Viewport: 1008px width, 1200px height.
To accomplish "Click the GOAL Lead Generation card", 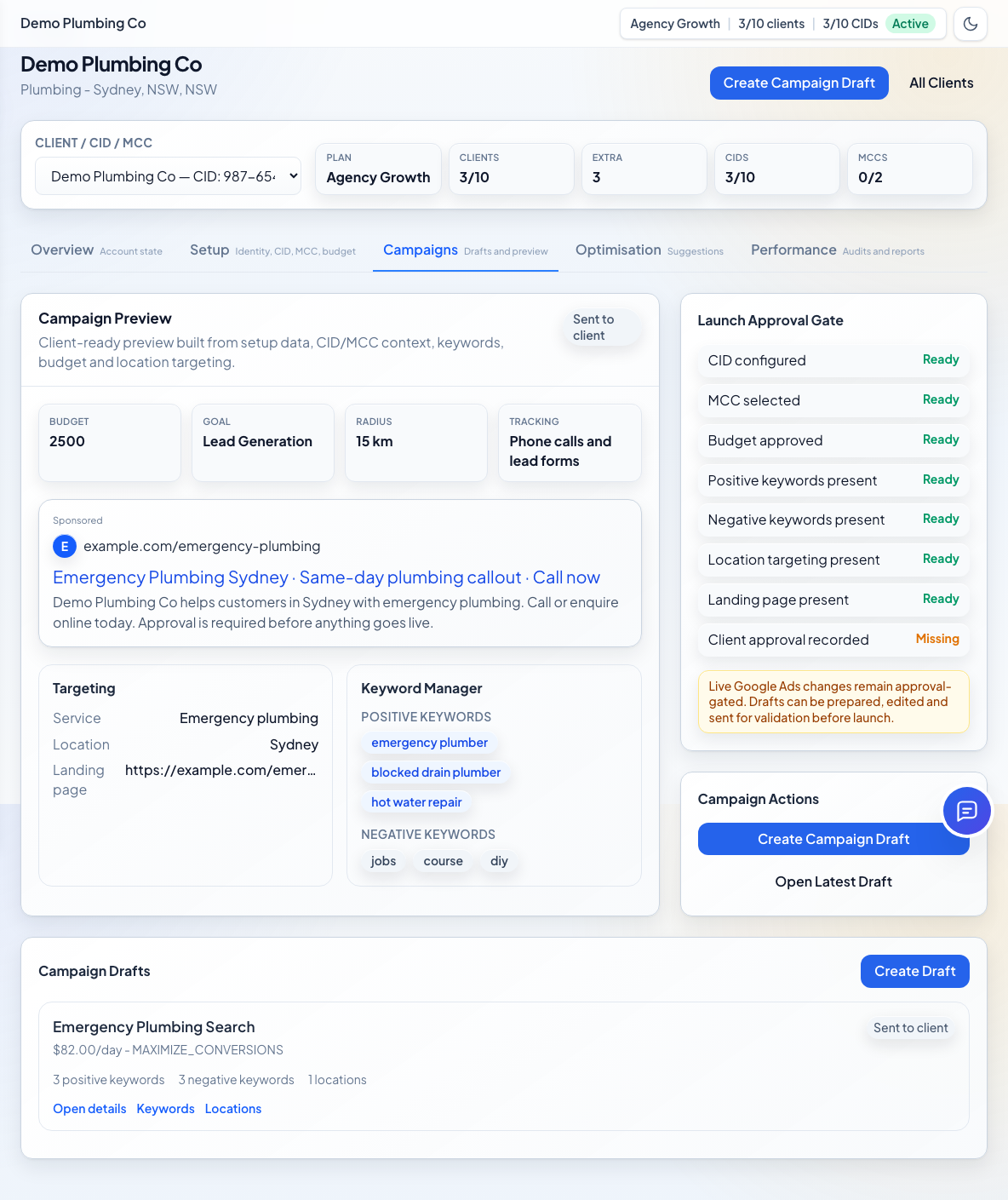I will click(263, 443).
